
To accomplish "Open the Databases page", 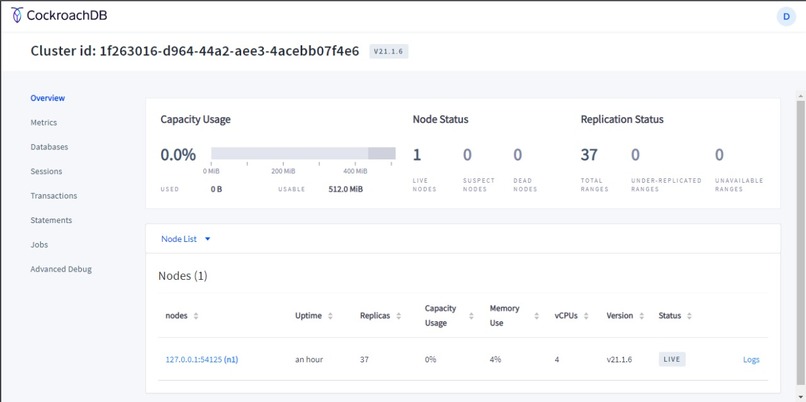I will click(x=49, y=147).
